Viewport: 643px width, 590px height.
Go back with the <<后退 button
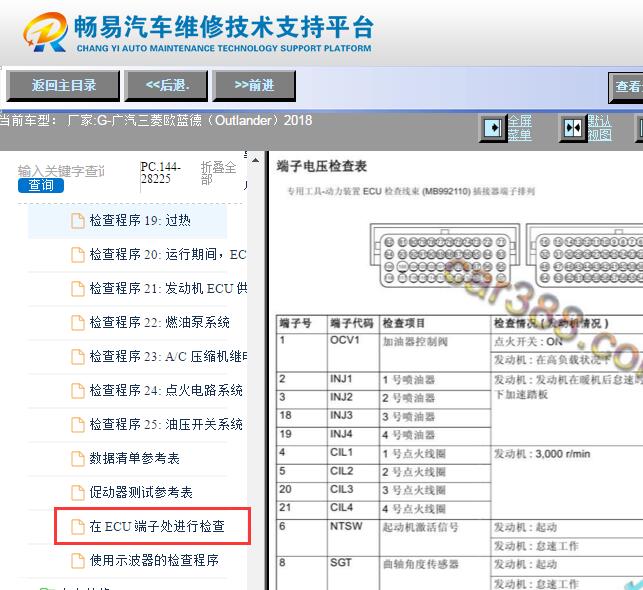(x=166, y=86)
